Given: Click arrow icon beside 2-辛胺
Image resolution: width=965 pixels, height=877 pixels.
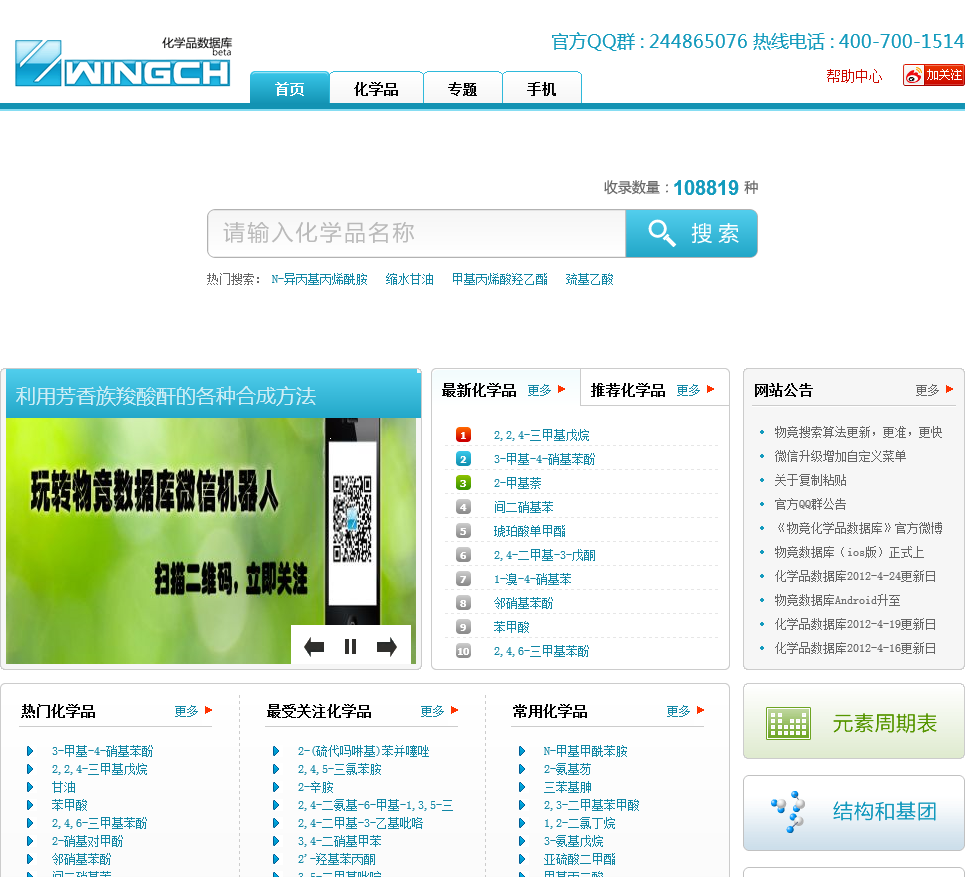Looking at the screenshot, I should [x=276, y=787].
